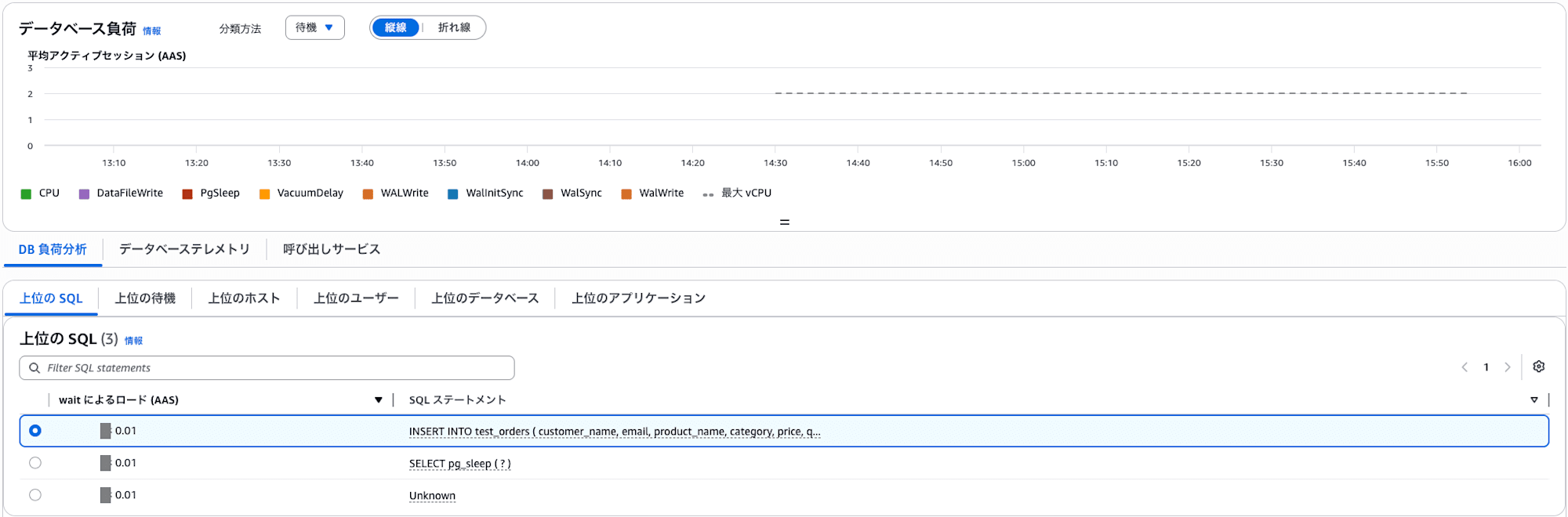The height and width of the screenshot is (517, 1568).
Task: Toggle the VacuumDelay legend item
Action: 302,193
